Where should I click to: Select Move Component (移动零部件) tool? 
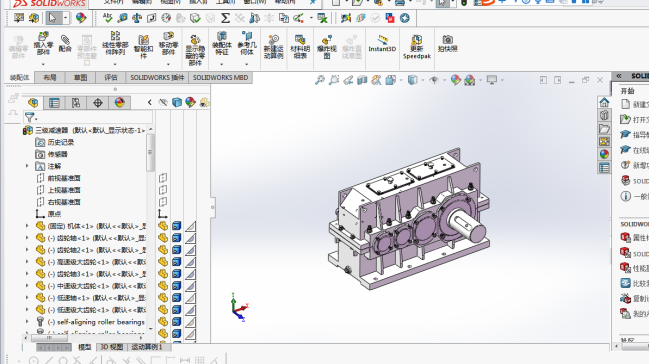coord(168,44)
